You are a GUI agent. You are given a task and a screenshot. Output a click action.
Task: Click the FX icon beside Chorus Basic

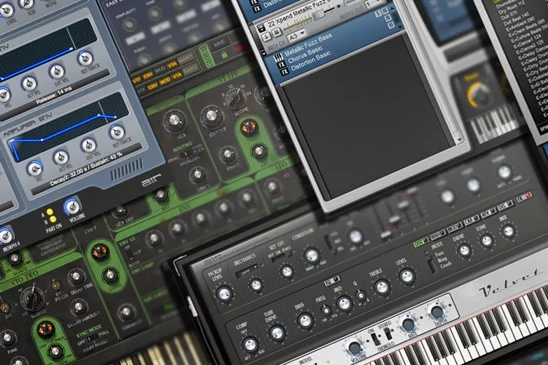(x=281, y=65)
